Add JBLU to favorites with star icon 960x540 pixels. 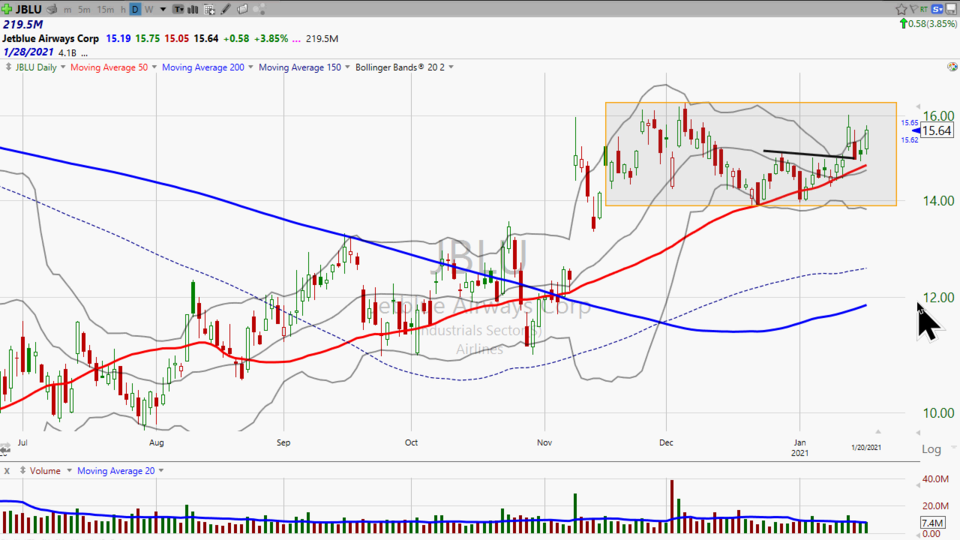901,9
